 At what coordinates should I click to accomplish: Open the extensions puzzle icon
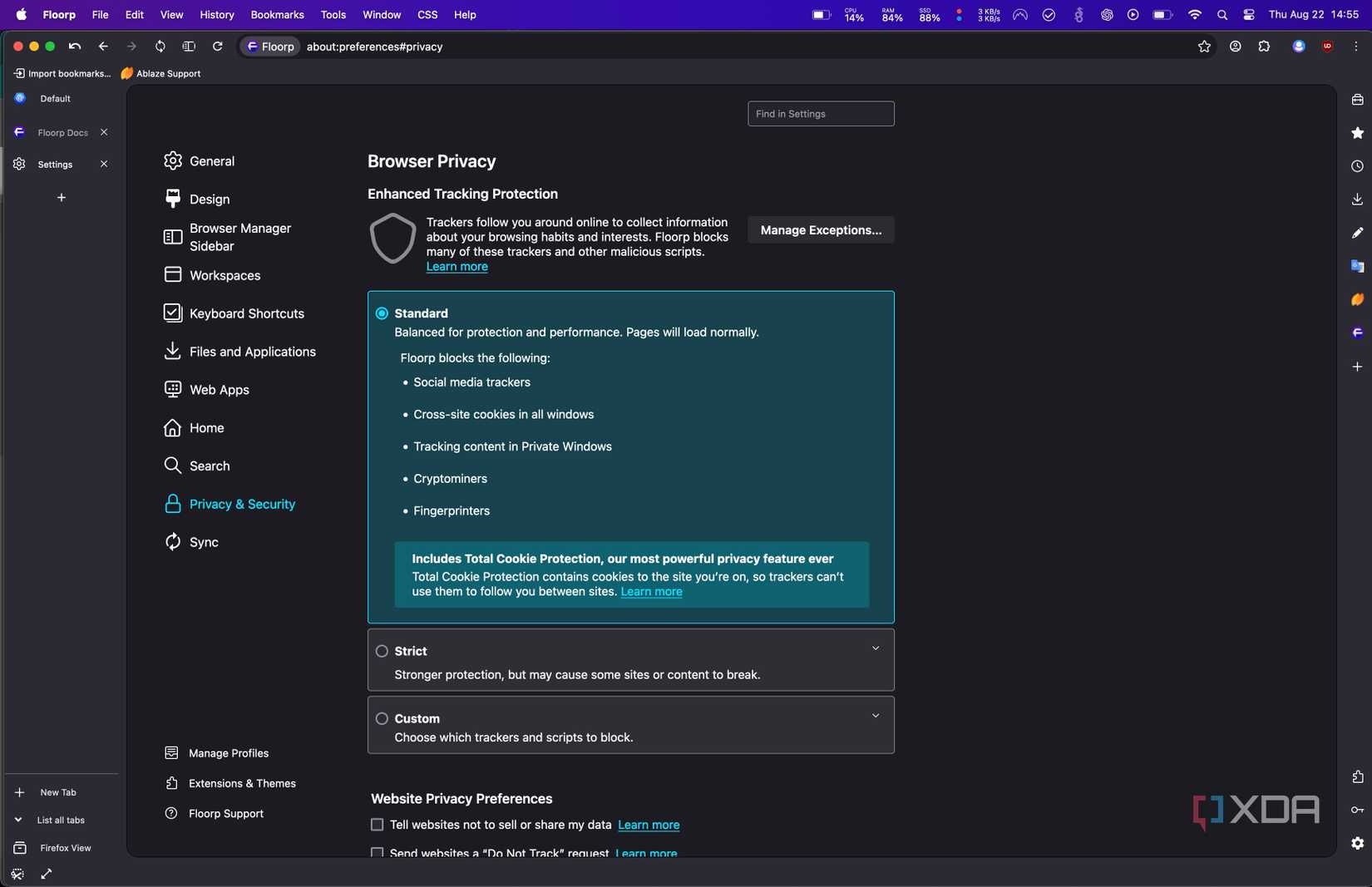click(1264, 47)
